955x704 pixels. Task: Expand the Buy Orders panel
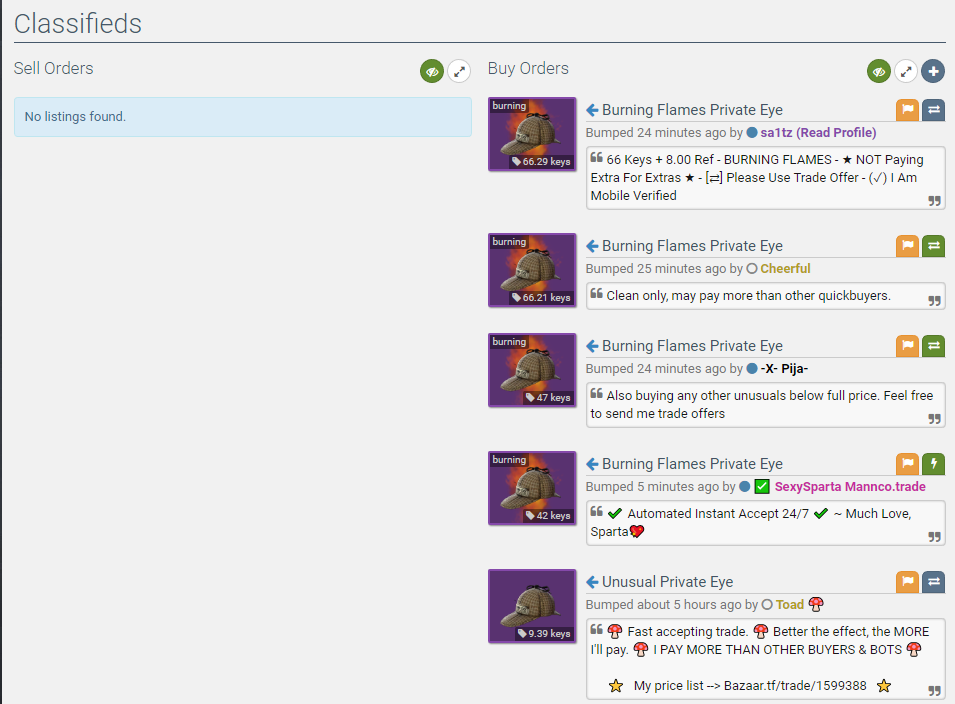pos(906,71)
